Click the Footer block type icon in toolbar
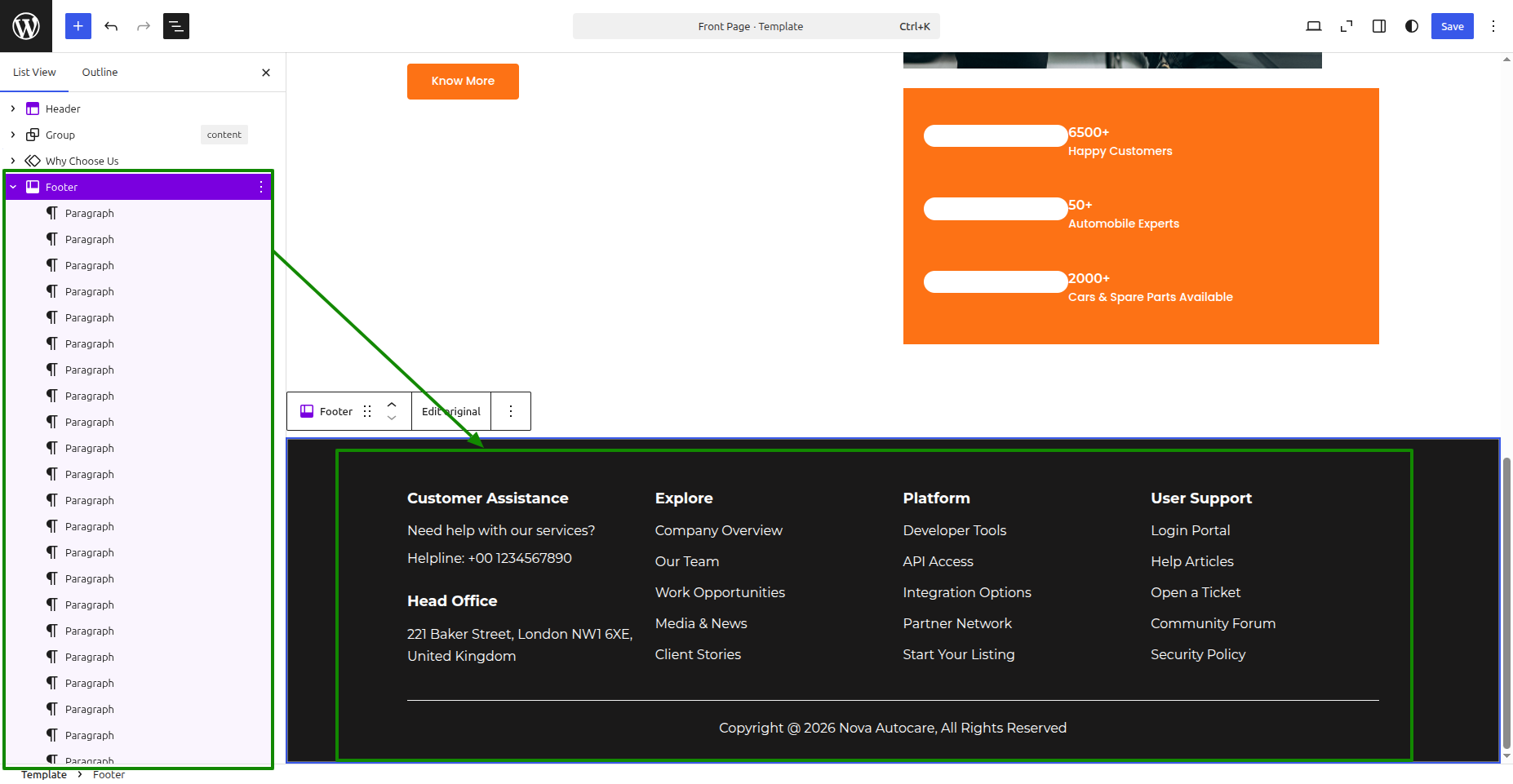Viewport: 1513px width, 784px height. pos(307,411)
